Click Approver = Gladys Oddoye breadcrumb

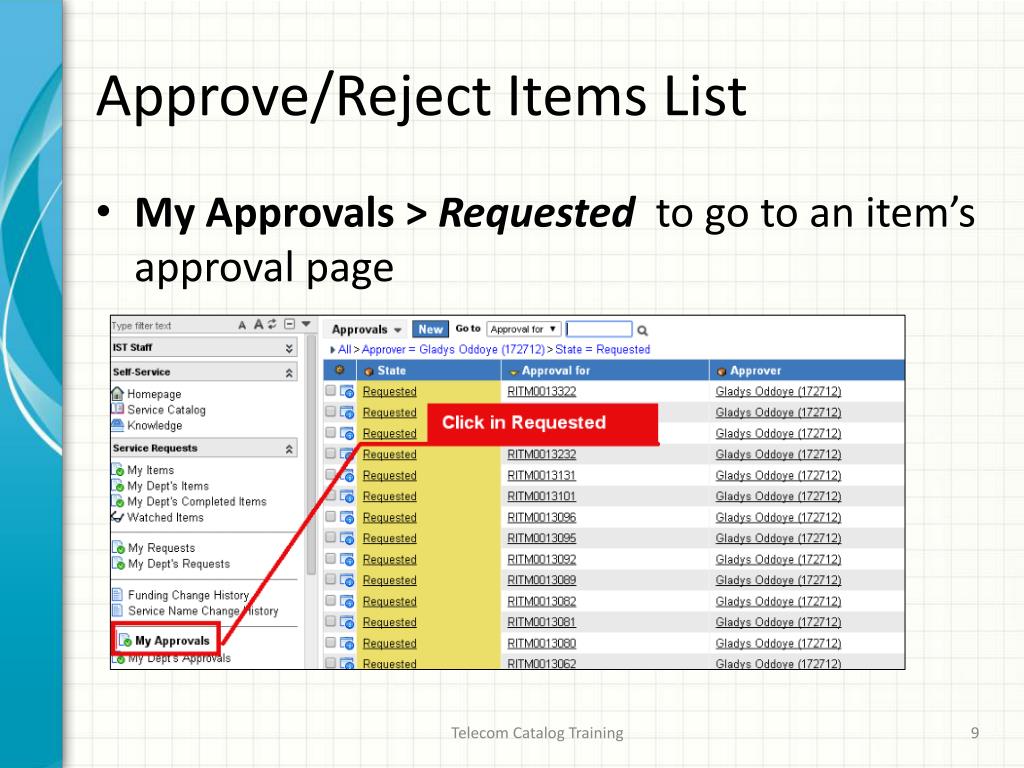tap(453, 349)
